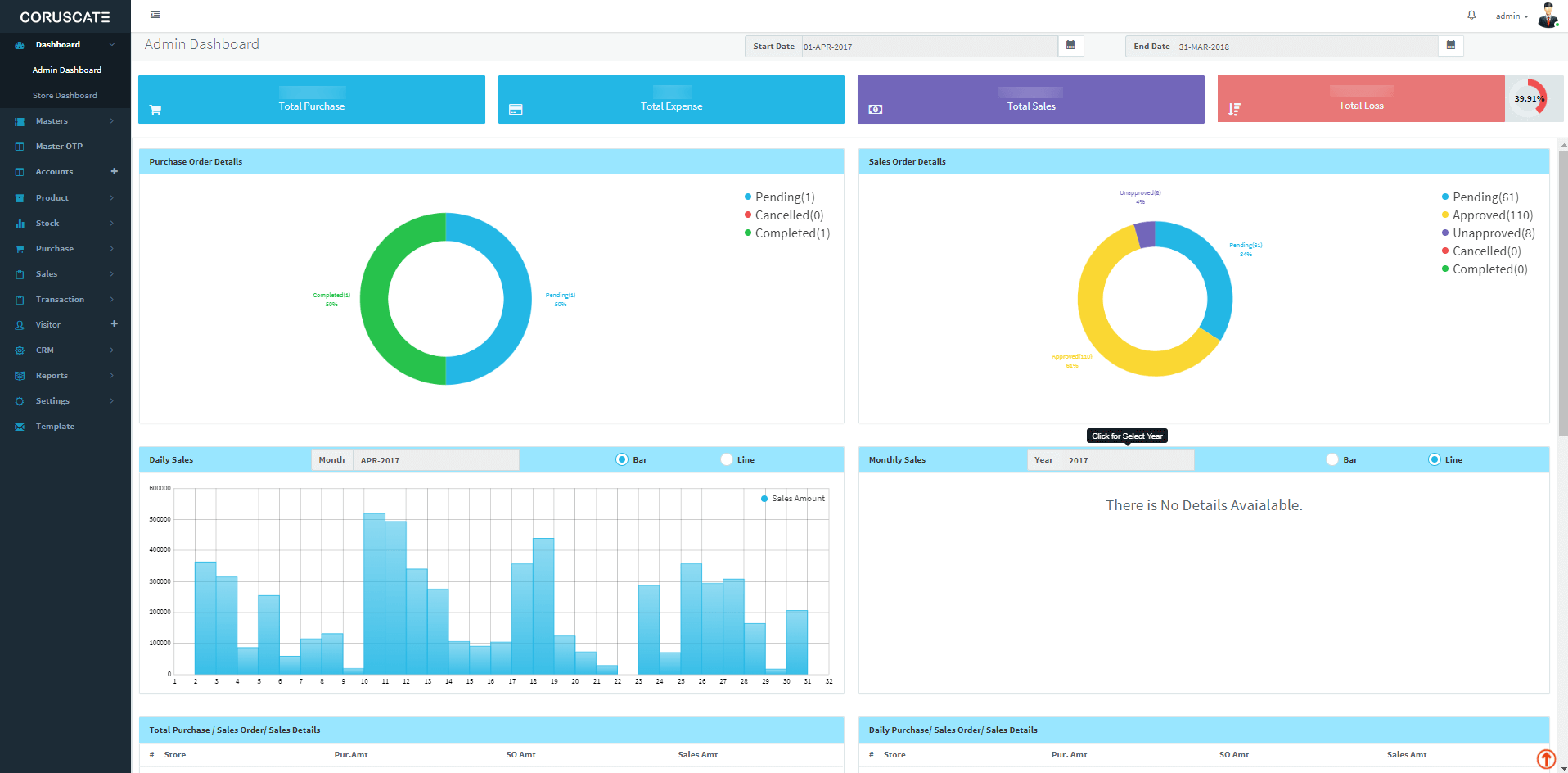The width and height of the screenshot is (1568, 773).
Task: Click the Coruscate logo link
Action: [x=65, y=17]
